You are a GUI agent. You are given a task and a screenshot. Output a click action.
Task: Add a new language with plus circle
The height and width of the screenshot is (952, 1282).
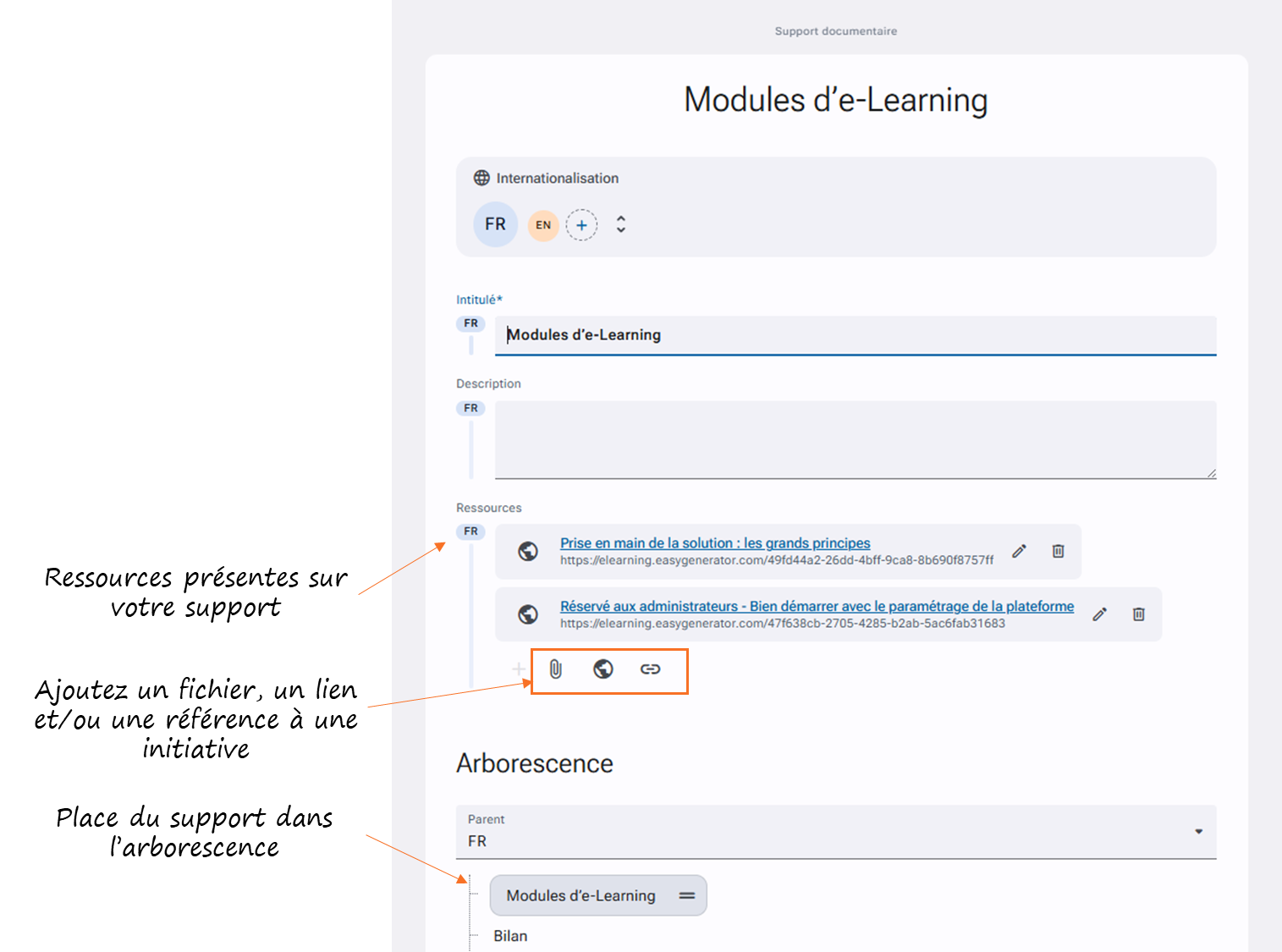[x=581, y=225]
